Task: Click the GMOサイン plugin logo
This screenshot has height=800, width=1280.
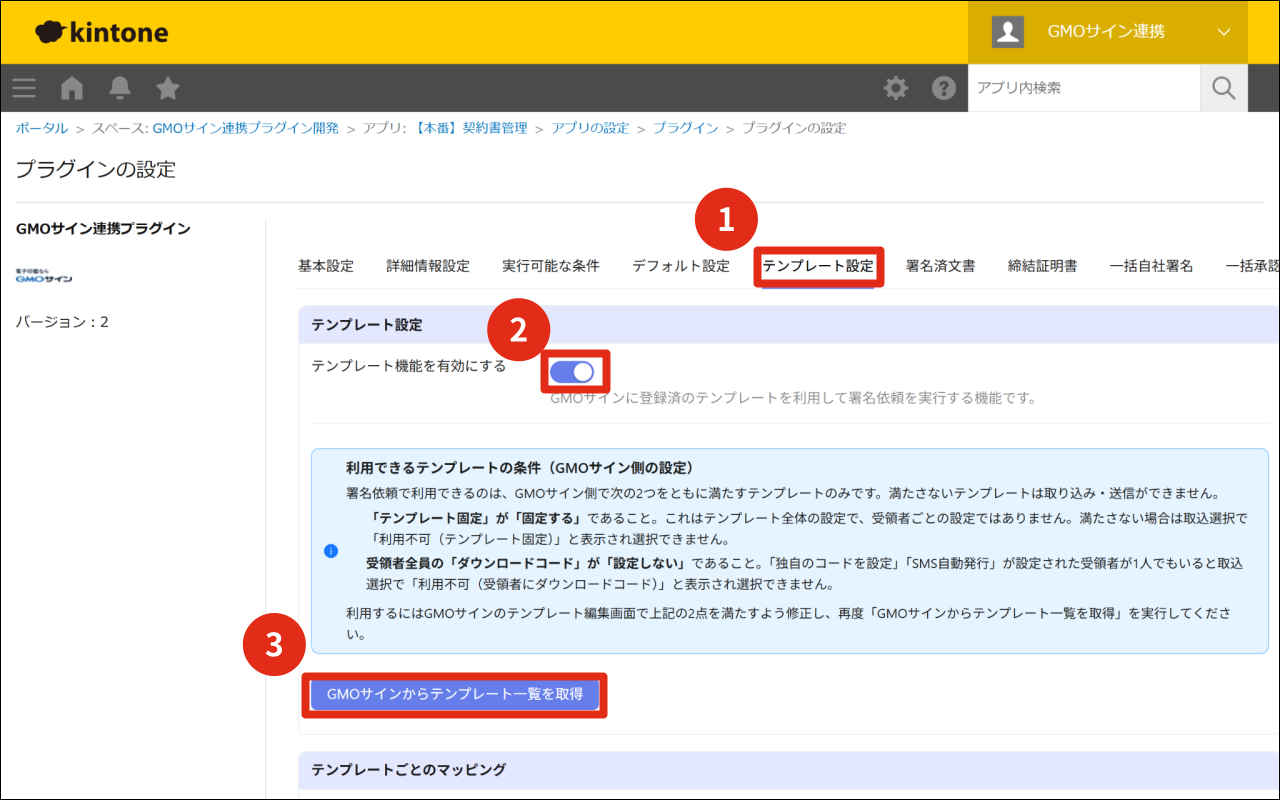Action: (x=44, y=275)
